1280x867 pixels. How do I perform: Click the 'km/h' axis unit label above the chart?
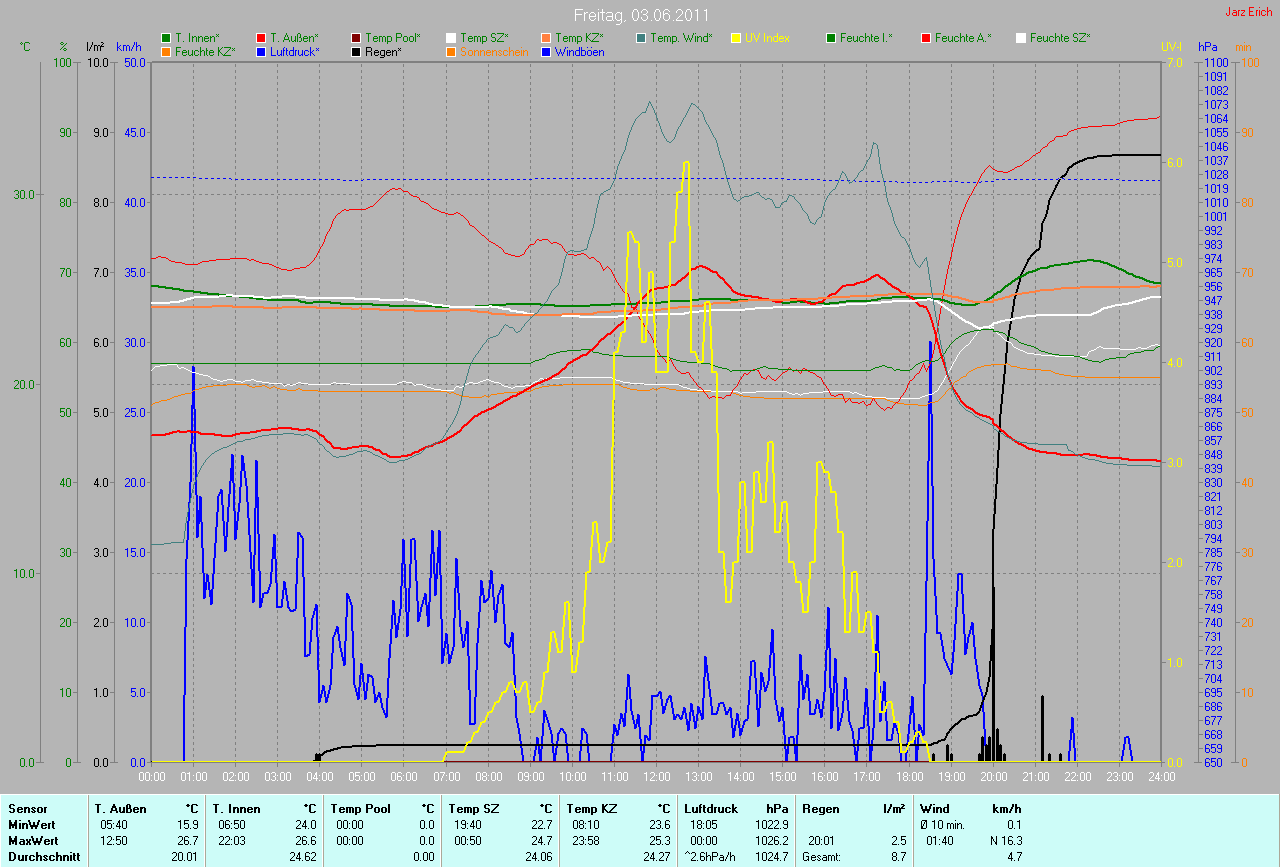(x=129, y=46)
